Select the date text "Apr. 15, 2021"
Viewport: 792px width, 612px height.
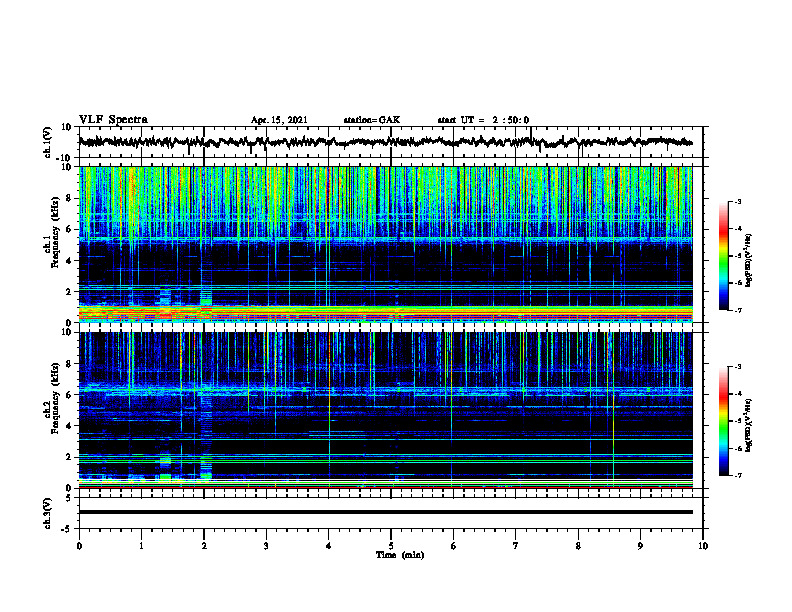point(279,120)
